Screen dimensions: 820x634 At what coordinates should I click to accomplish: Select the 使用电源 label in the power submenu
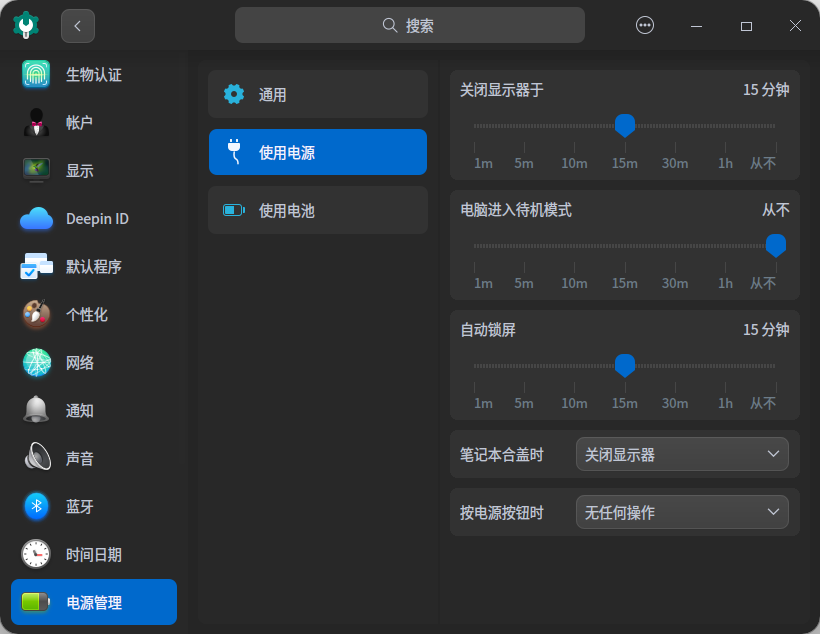287,153
